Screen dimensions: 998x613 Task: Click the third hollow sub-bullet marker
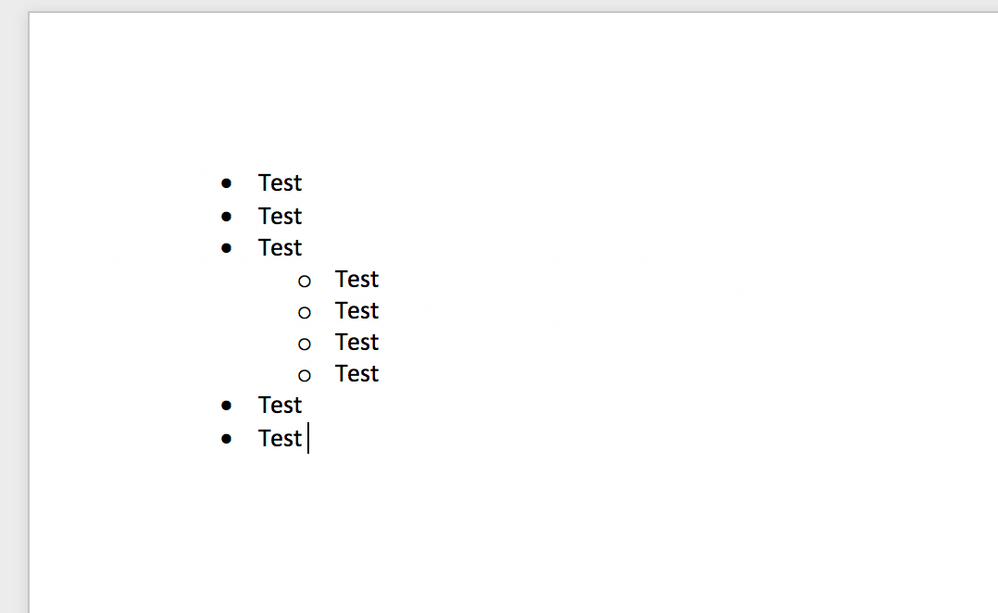pyautogui.click(x=305, y=343)
